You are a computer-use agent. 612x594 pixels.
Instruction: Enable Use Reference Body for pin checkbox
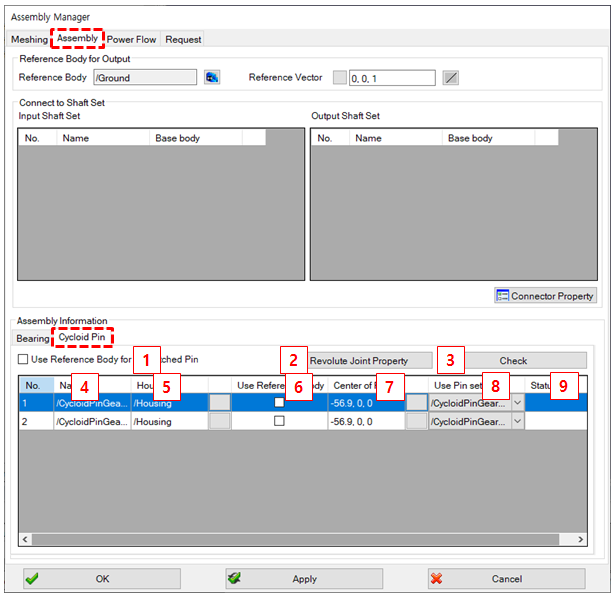coord(23,359)
